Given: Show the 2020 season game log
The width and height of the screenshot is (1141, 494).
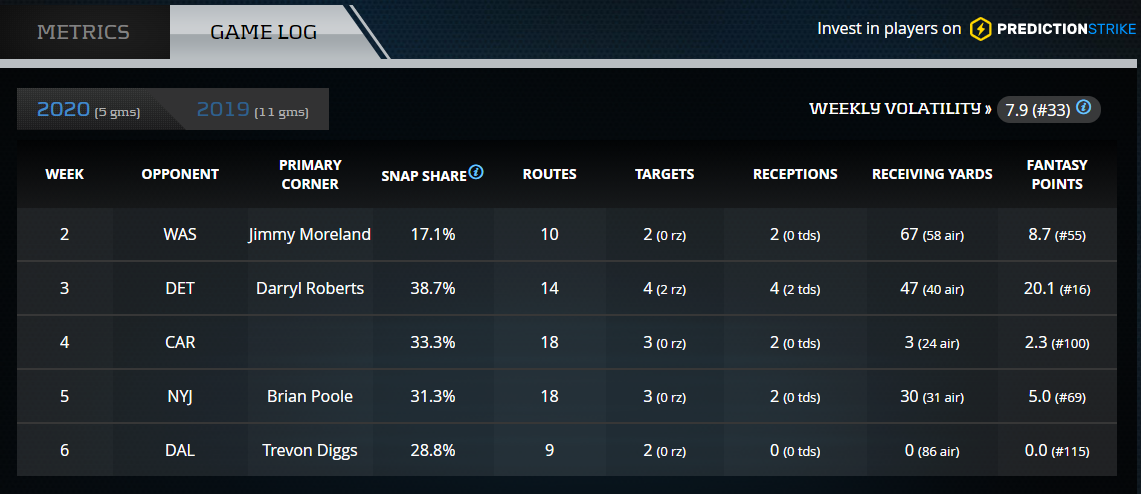Looking at the screenshot, I should coord(88,110).
